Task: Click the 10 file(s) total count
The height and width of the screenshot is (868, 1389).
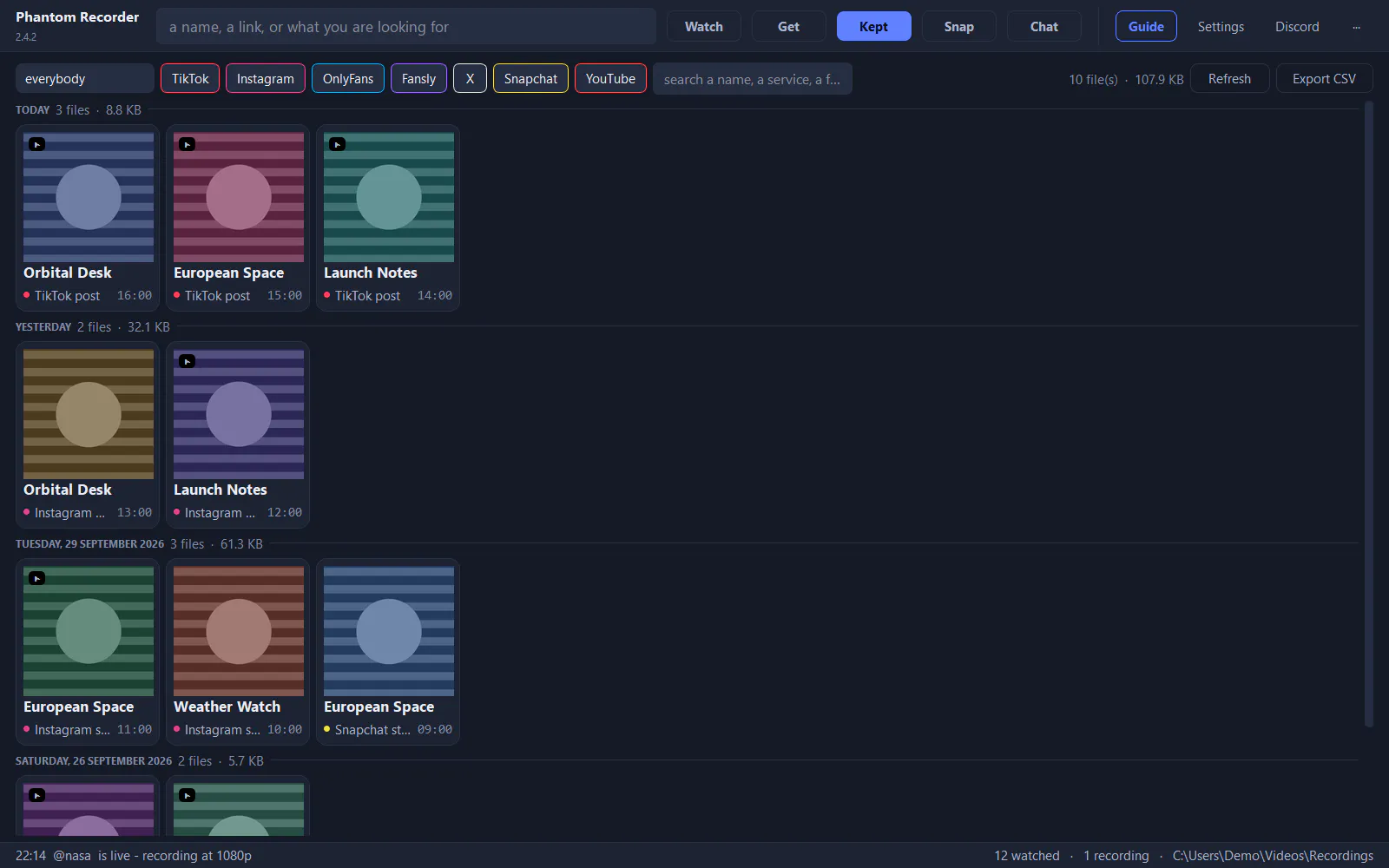Action: point(1093,79)
